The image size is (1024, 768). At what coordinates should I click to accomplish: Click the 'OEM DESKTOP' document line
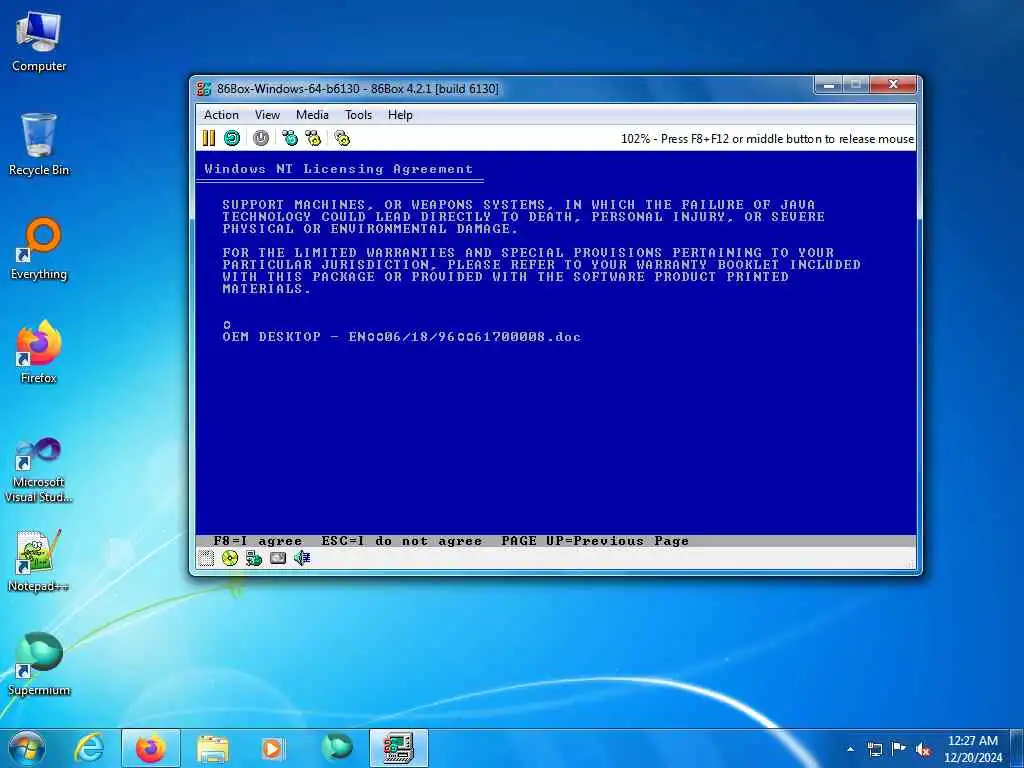[x=401, y=337]
